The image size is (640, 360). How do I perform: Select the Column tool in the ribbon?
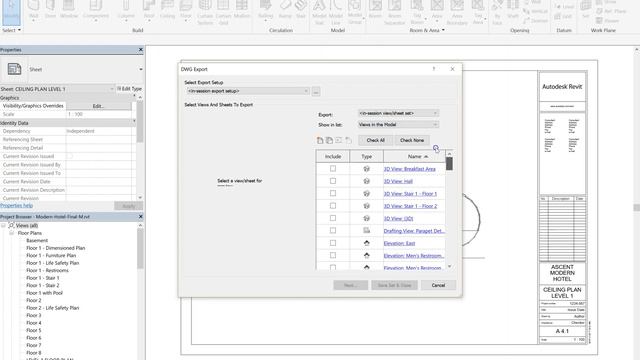(126, 10)
